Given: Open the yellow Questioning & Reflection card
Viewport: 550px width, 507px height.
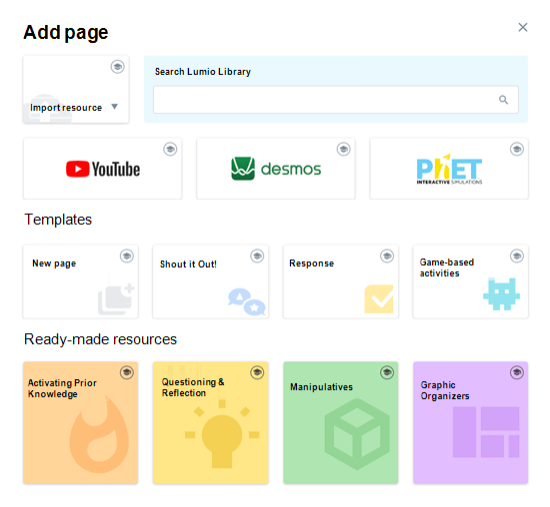Looking at the screenshot, I should click(x=210, y=423).
